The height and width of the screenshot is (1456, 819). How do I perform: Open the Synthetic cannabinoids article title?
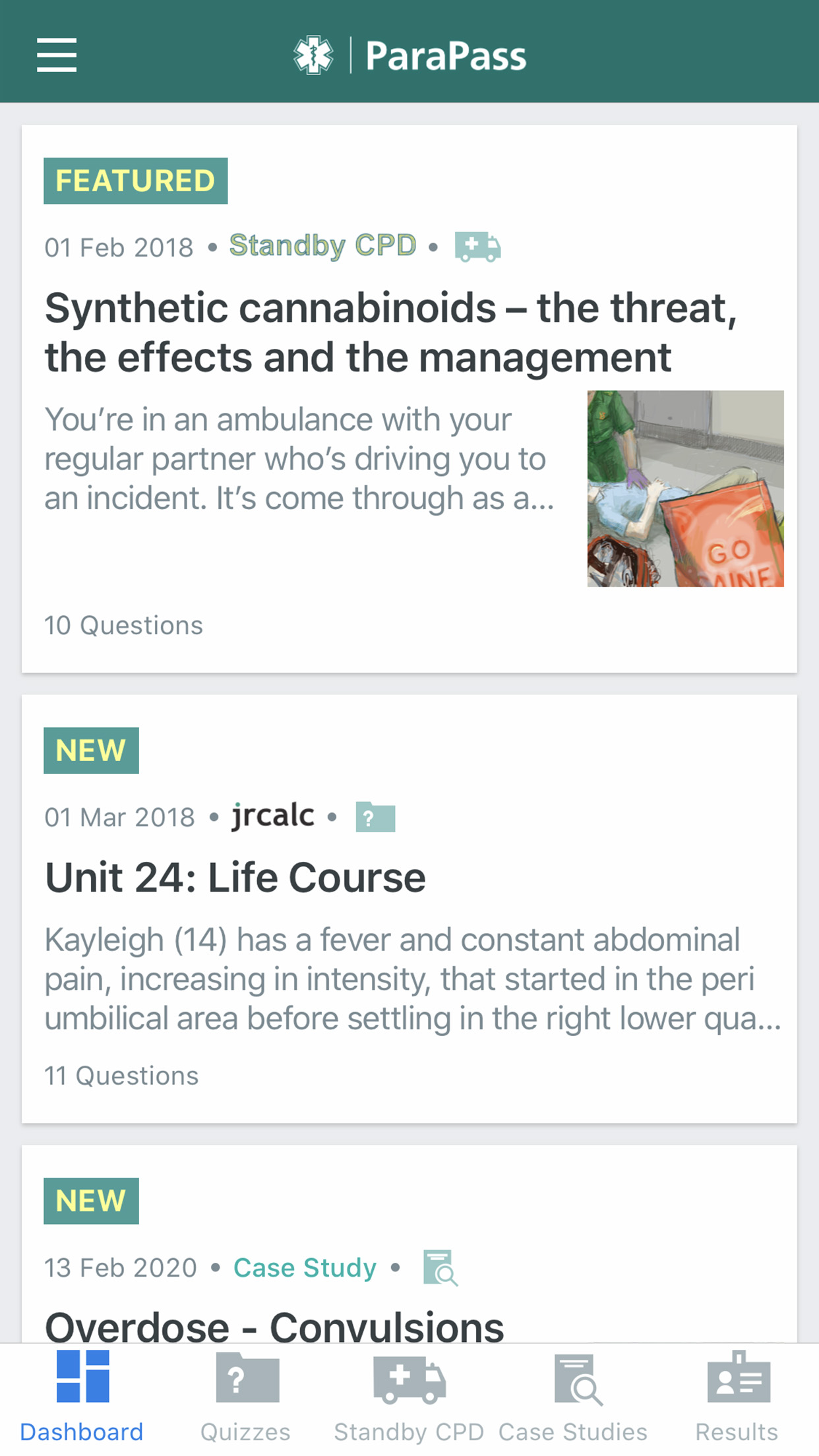tap(390, 332)
